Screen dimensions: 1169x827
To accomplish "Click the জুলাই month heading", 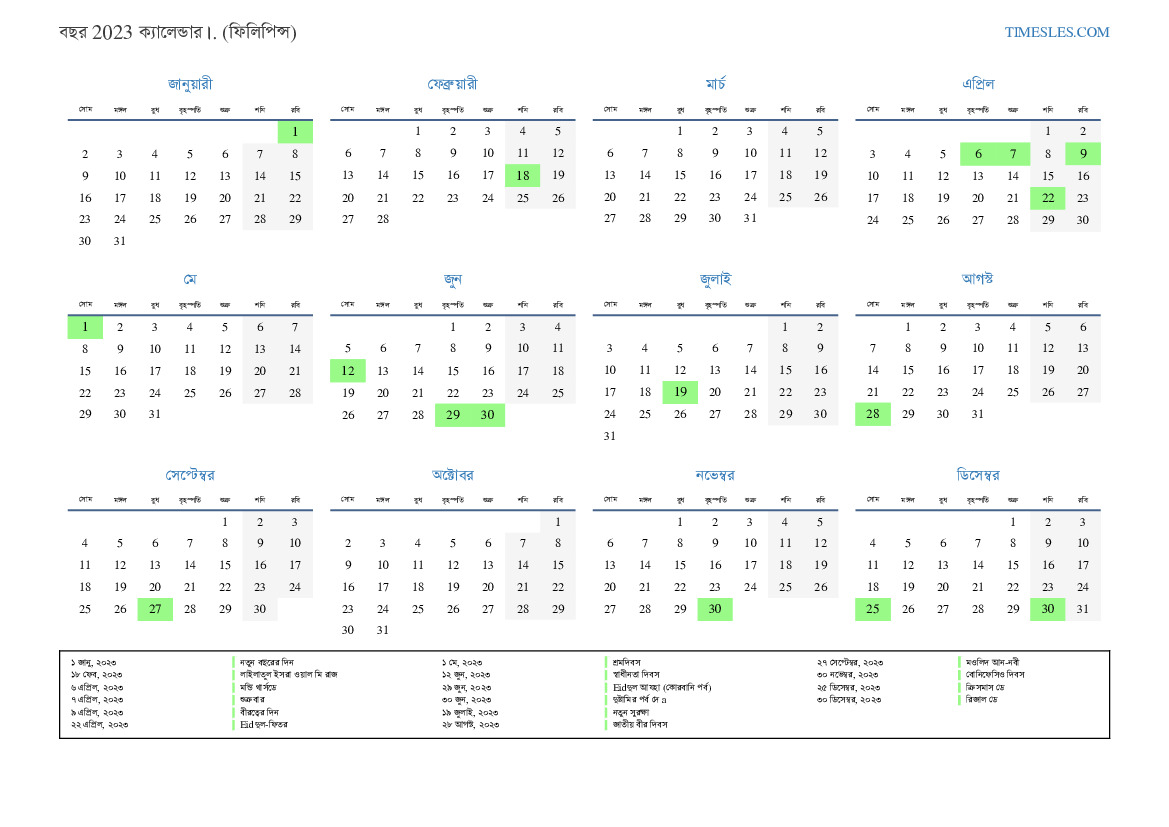I will 715,279.
